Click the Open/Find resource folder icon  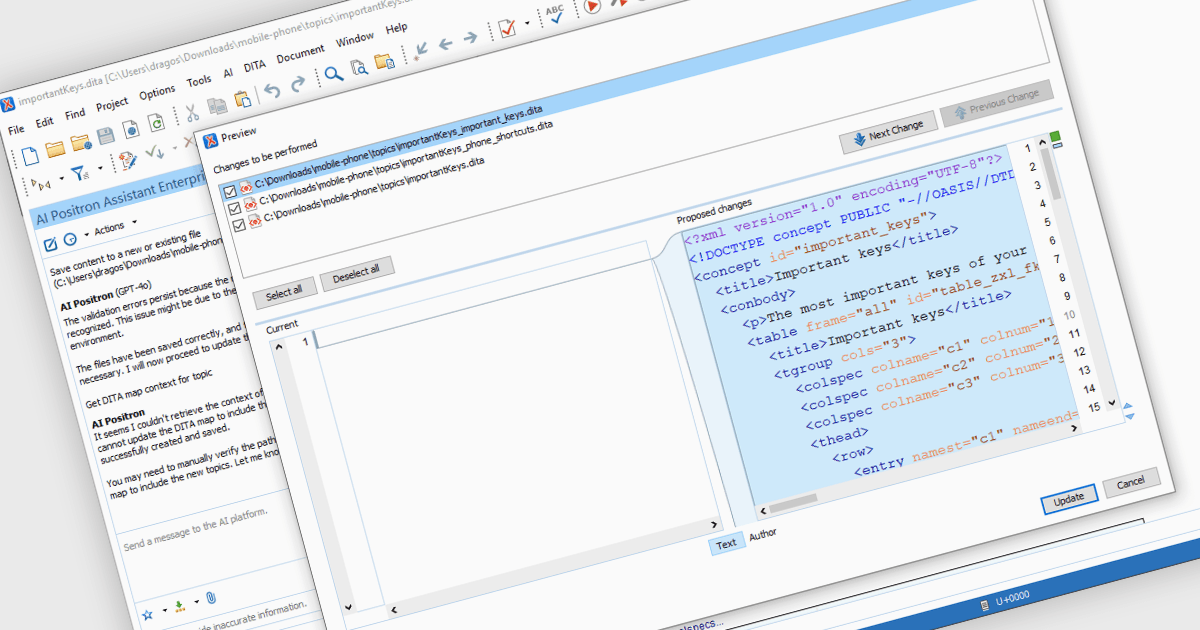click(x=384, y=63)
